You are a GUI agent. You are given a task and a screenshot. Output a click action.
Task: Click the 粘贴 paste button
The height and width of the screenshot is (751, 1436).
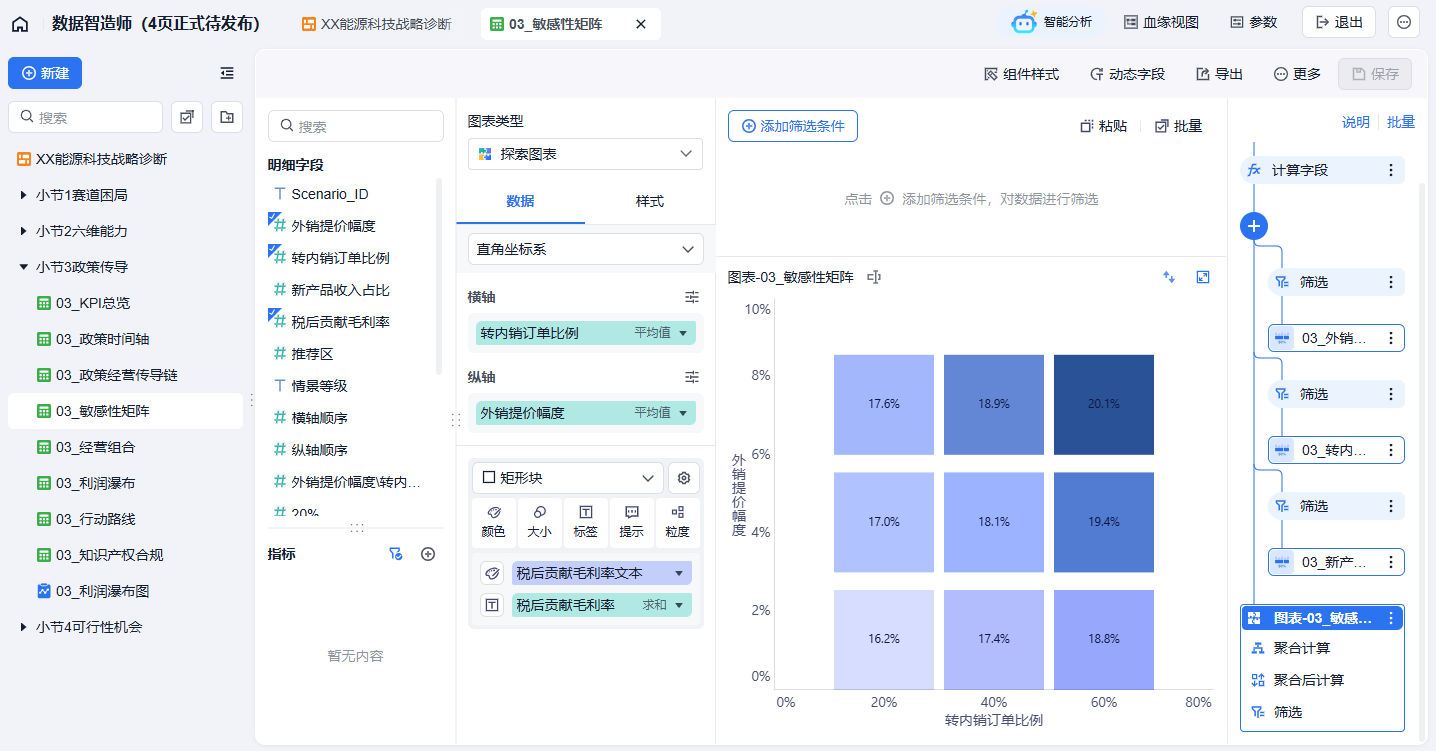click(1104, 126)
